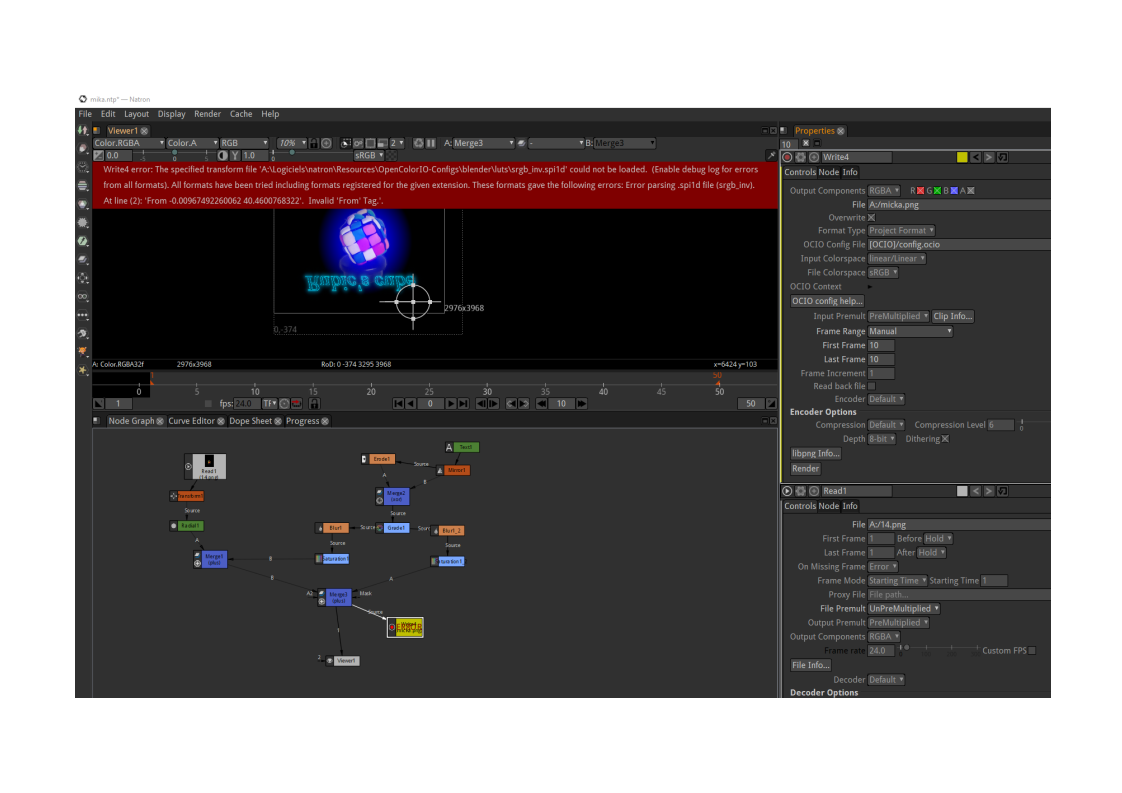Open the Render menu
Viewport: 1122px width, 793px height.
pyautogui.click(x=208, y=115)
